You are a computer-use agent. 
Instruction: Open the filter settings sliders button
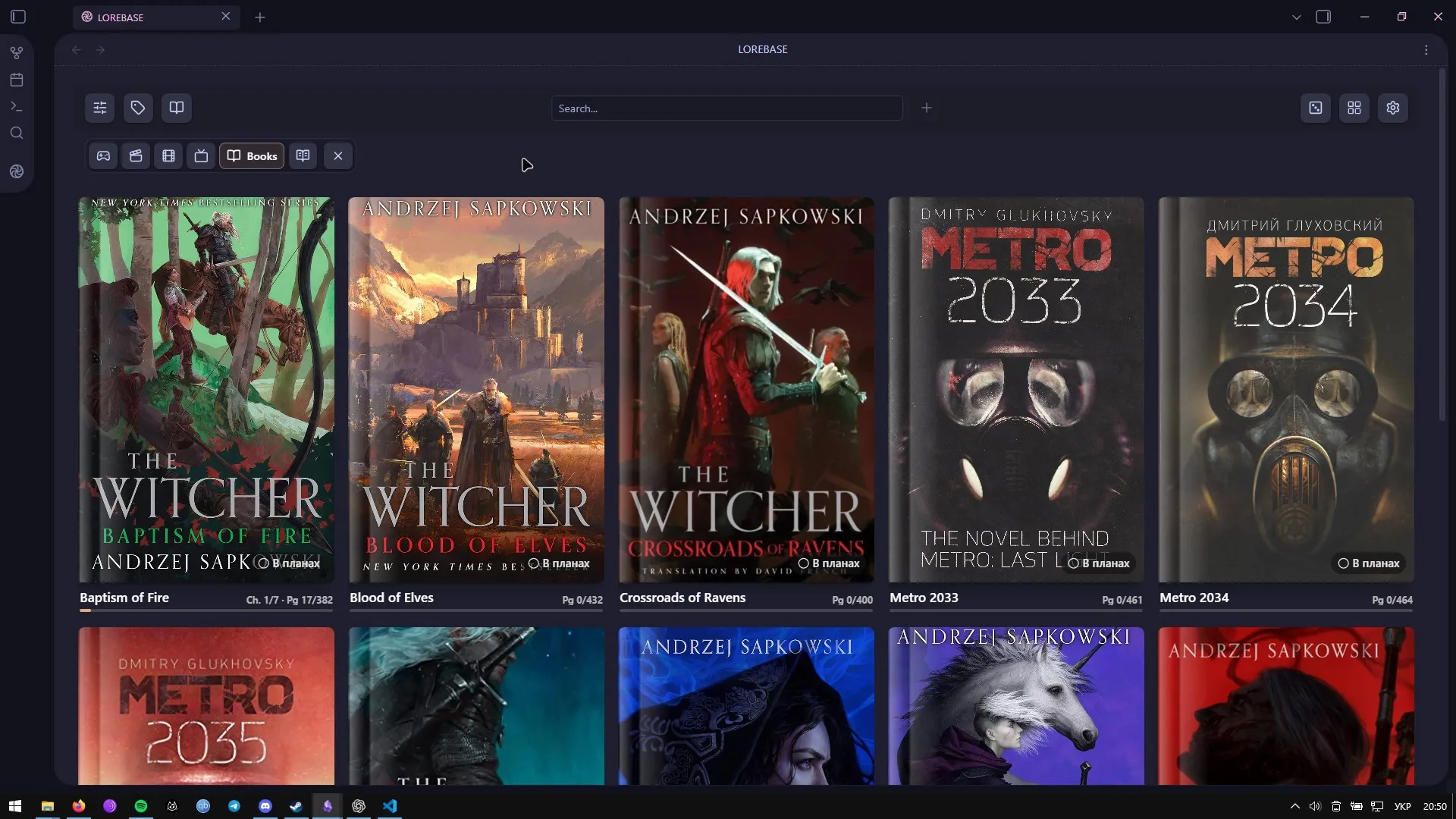[100, 108]
